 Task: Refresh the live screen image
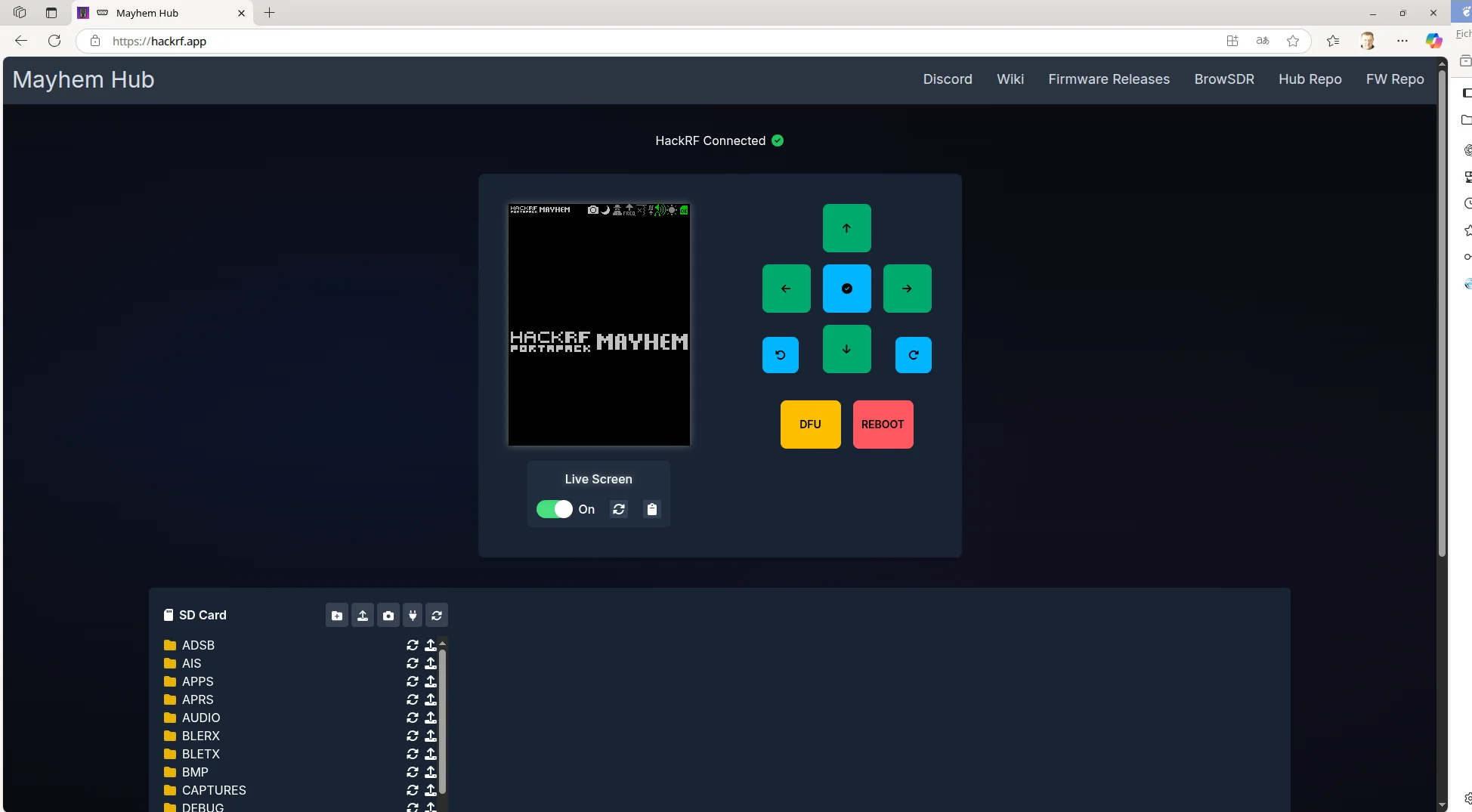[619, 509]
